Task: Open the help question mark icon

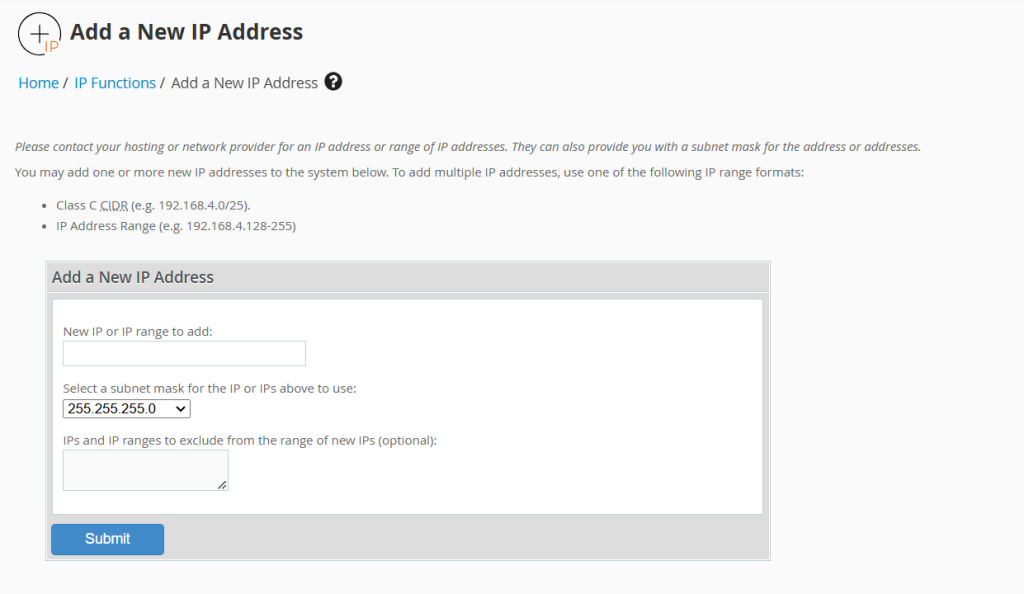Action: [x=333, y=82]
